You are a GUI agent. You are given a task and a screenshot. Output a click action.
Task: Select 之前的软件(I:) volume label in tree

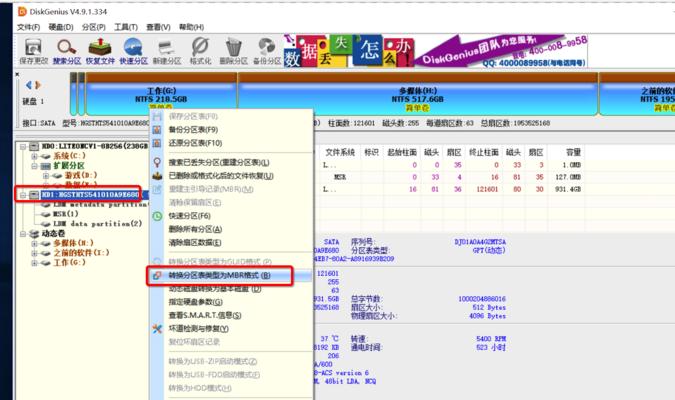(81, 253)
